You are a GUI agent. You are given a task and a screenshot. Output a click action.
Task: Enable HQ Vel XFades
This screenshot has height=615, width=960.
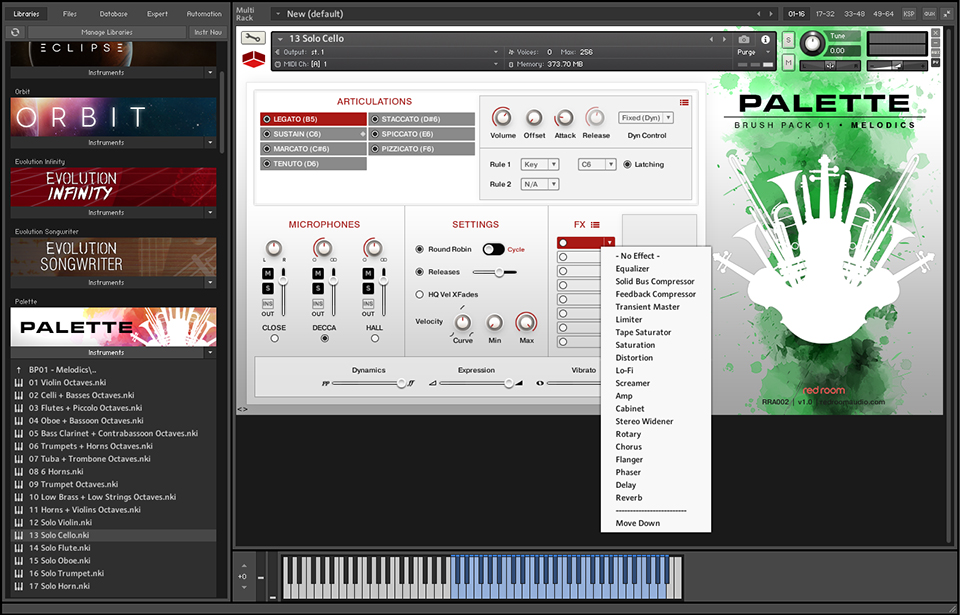tap(419, 295)
